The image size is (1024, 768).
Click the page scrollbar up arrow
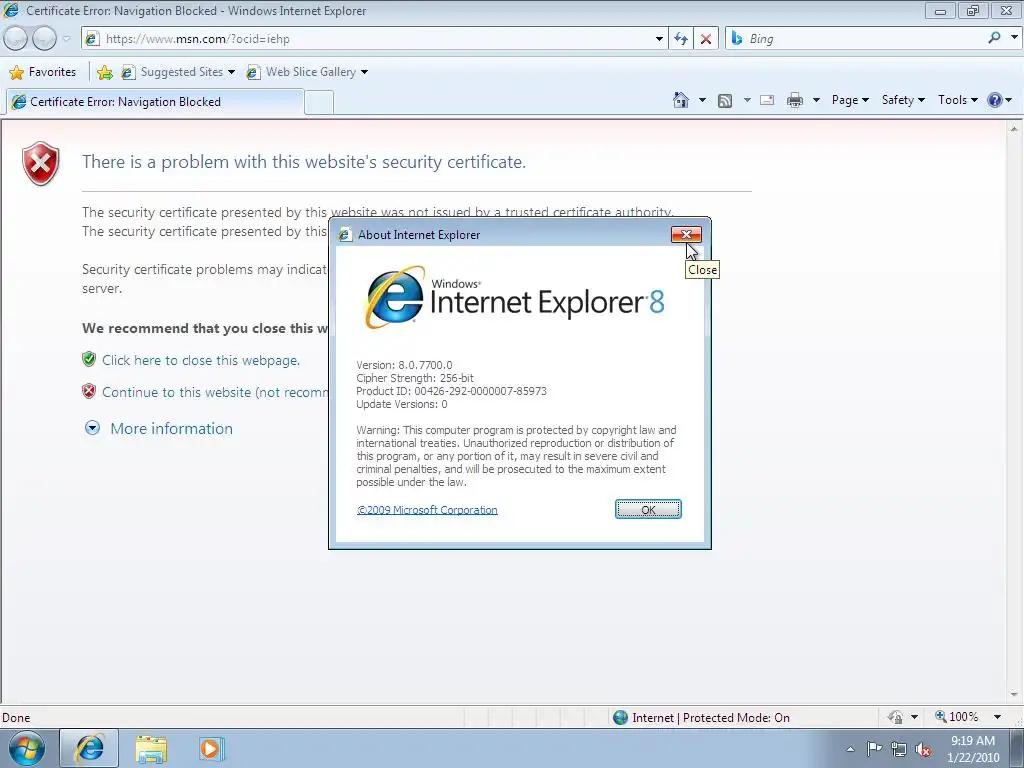pyautogui.click(x=1014, y=129)
